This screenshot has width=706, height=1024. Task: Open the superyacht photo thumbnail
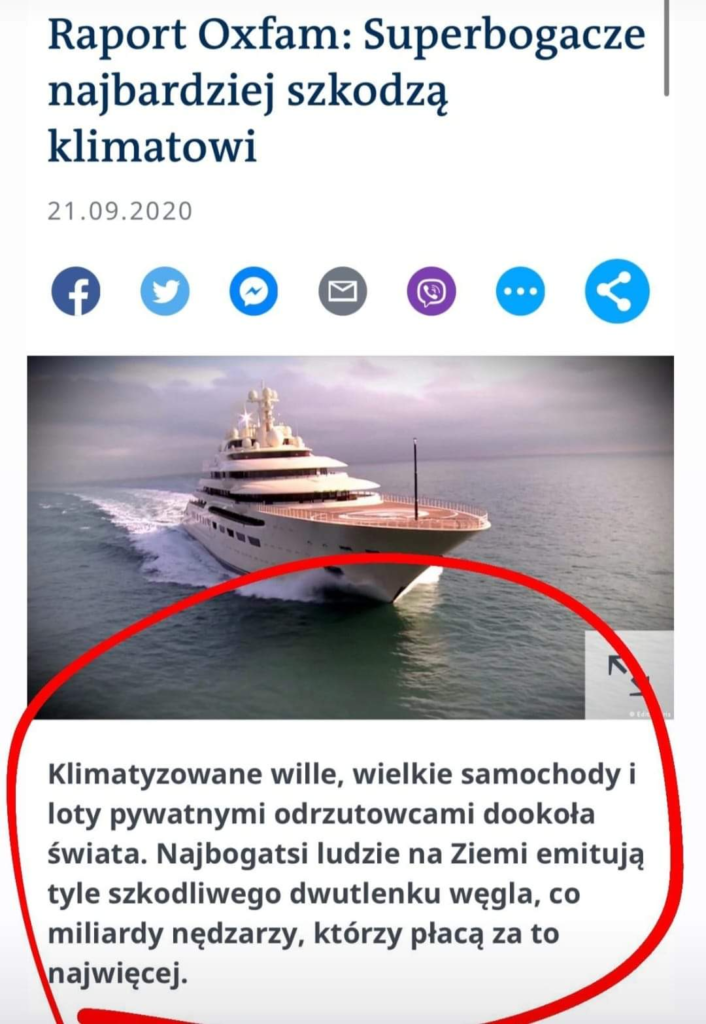[x=350, y=537]
